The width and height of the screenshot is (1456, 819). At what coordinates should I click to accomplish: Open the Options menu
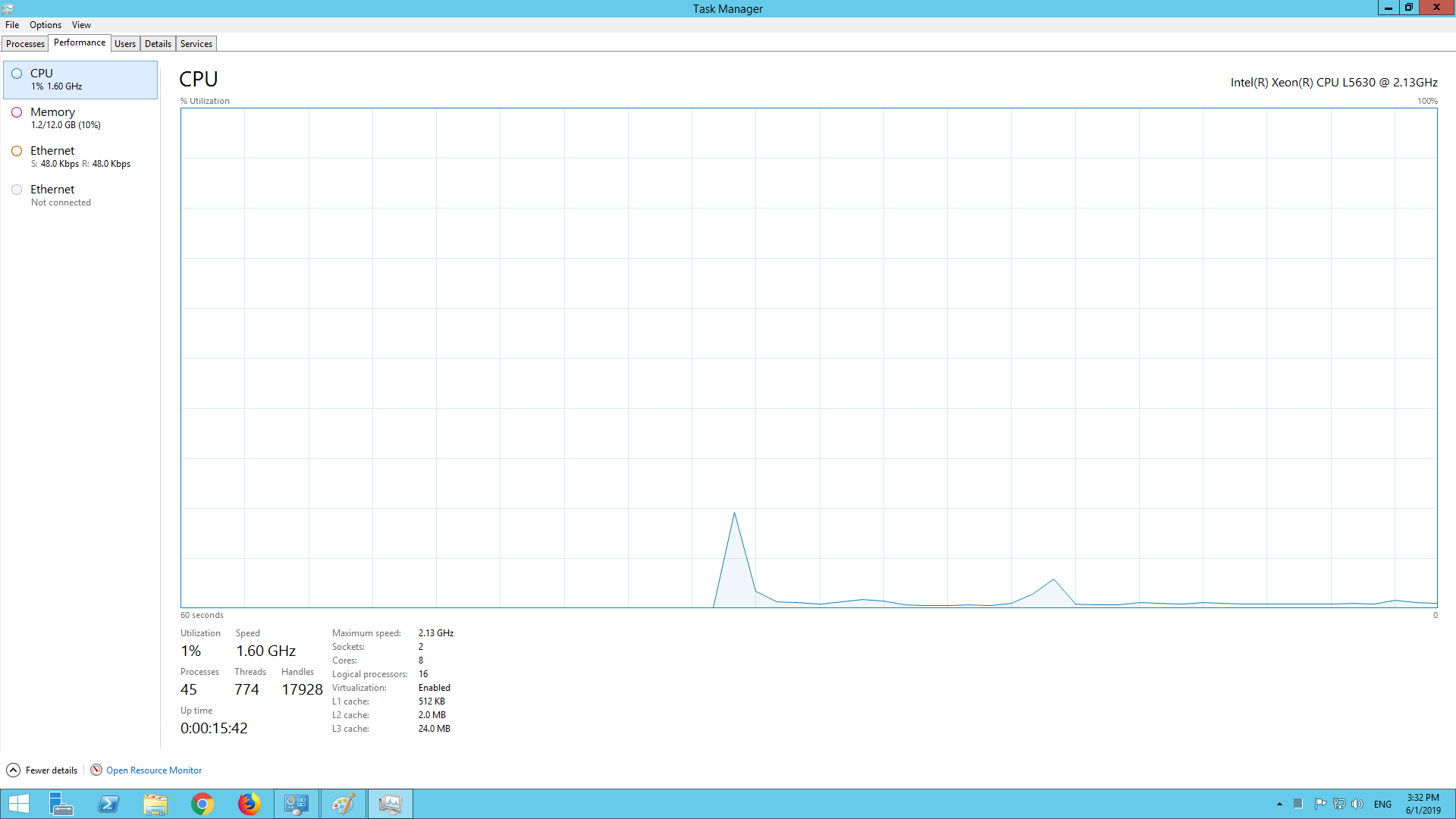click(45, 25)
